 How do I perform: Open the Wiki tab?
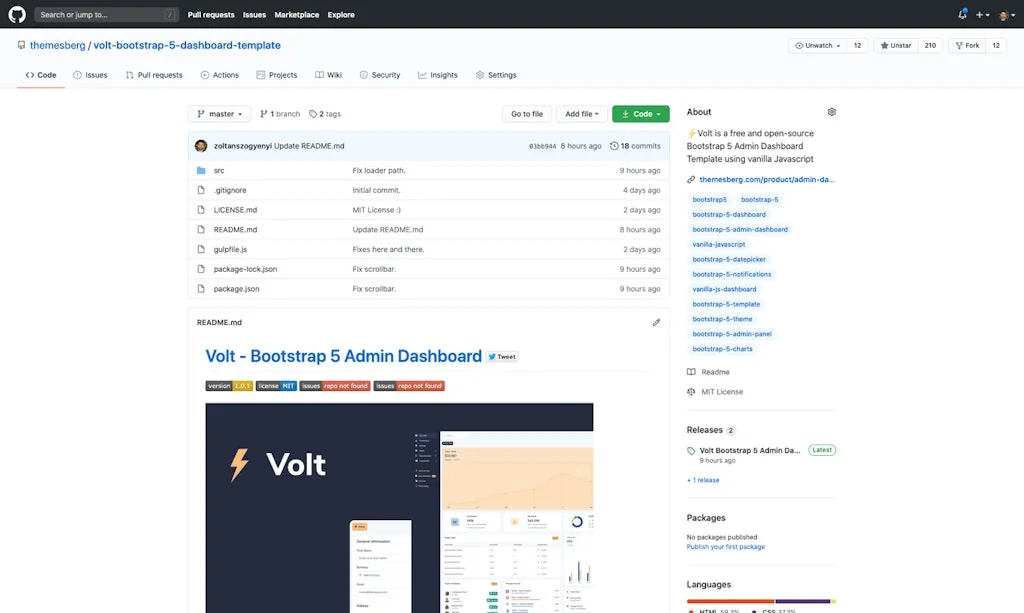(328, 75)
